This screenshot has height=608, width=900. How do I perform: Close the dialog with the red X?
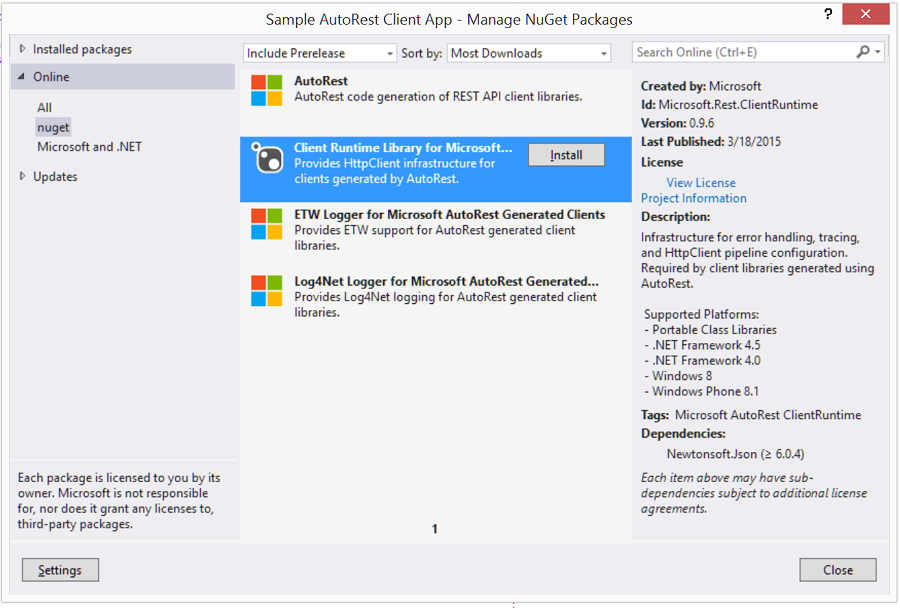[x=866, y=14]
